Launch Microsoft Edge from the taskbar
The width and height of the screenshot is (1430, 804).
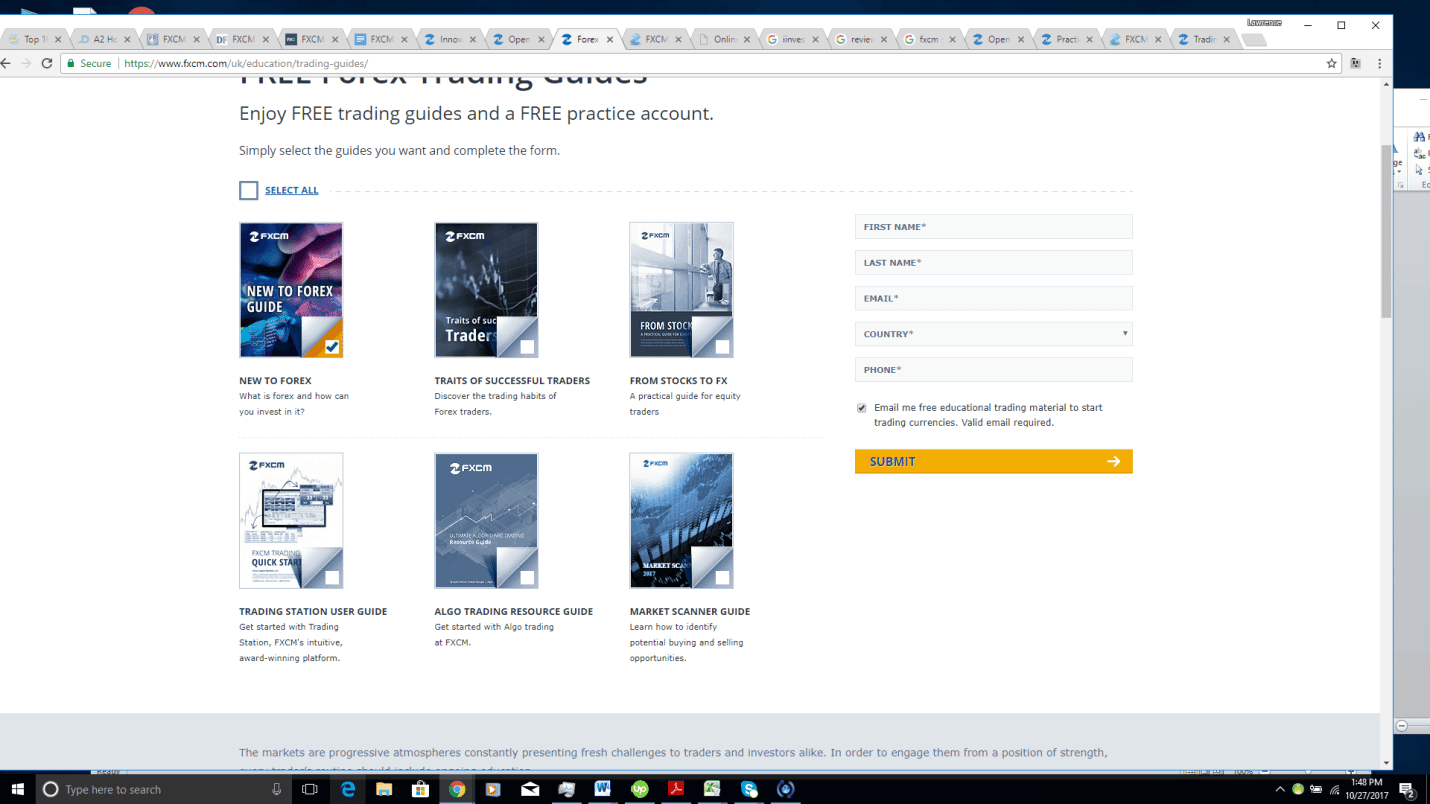pos(348,789)
